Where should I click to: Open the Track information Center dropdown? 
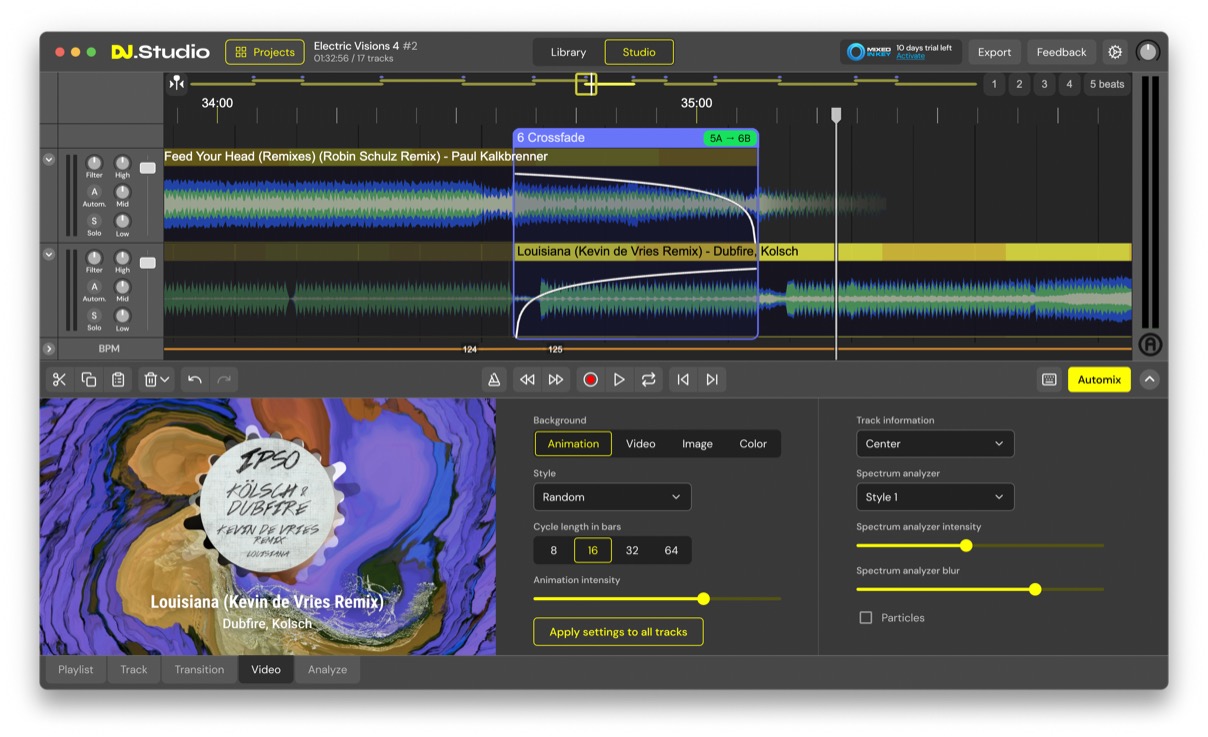tap(934, 443)
